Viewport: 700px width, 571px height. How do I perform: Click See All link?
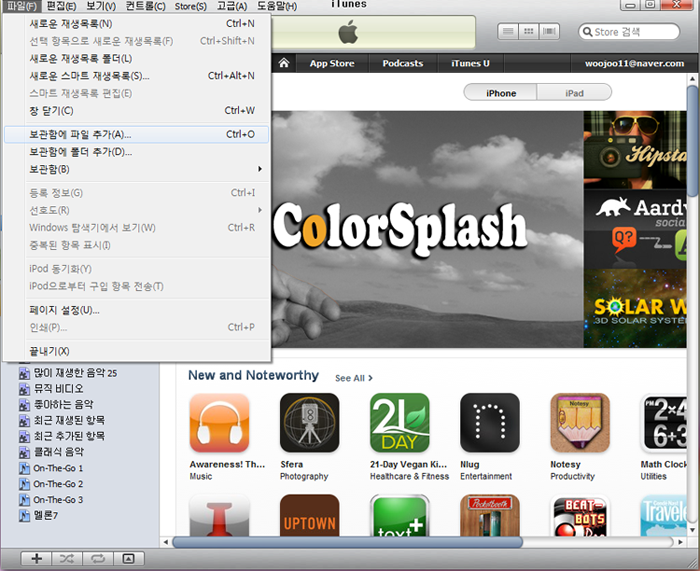pyautogui.click(x=354, y=378)
